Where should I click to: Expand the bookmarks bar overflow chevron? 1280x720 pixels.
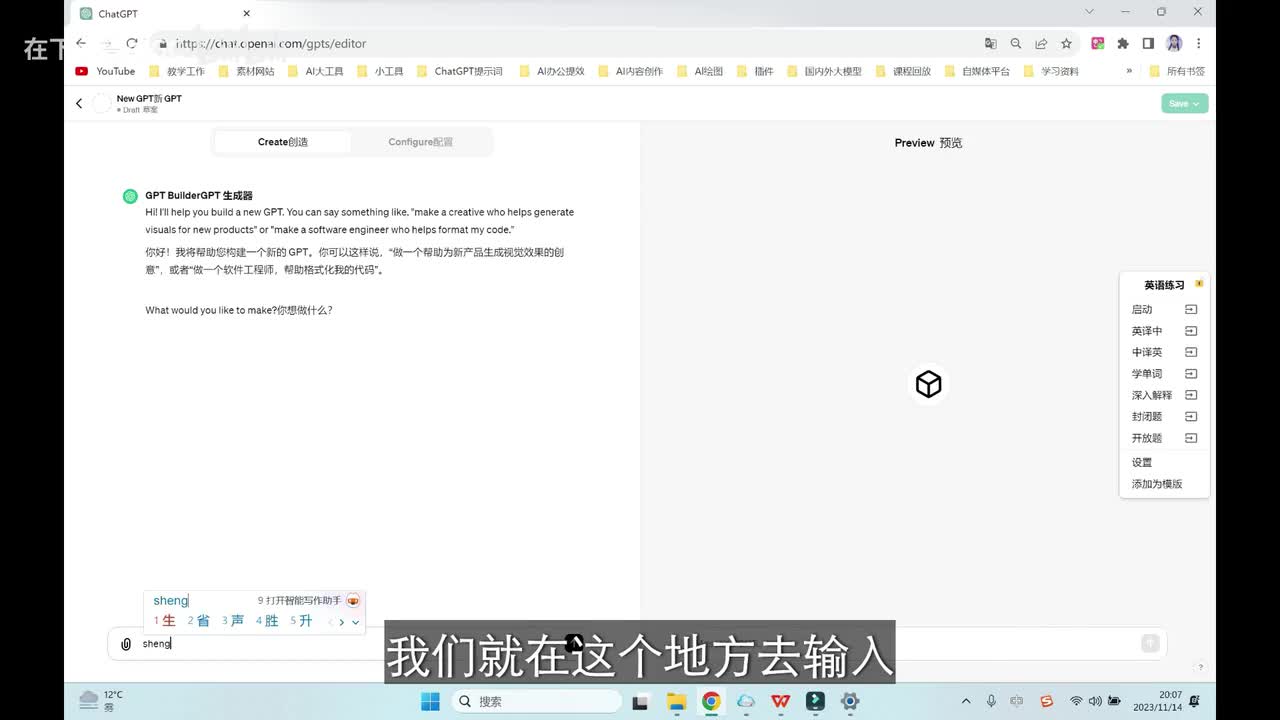pyautogui.click(x=1129, y=71)
